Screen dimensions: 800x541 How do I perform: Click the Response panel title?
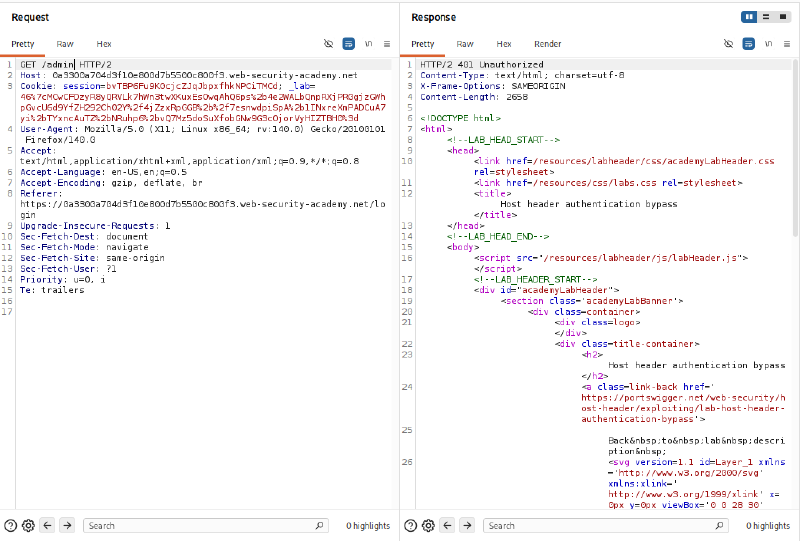[434, 17]
